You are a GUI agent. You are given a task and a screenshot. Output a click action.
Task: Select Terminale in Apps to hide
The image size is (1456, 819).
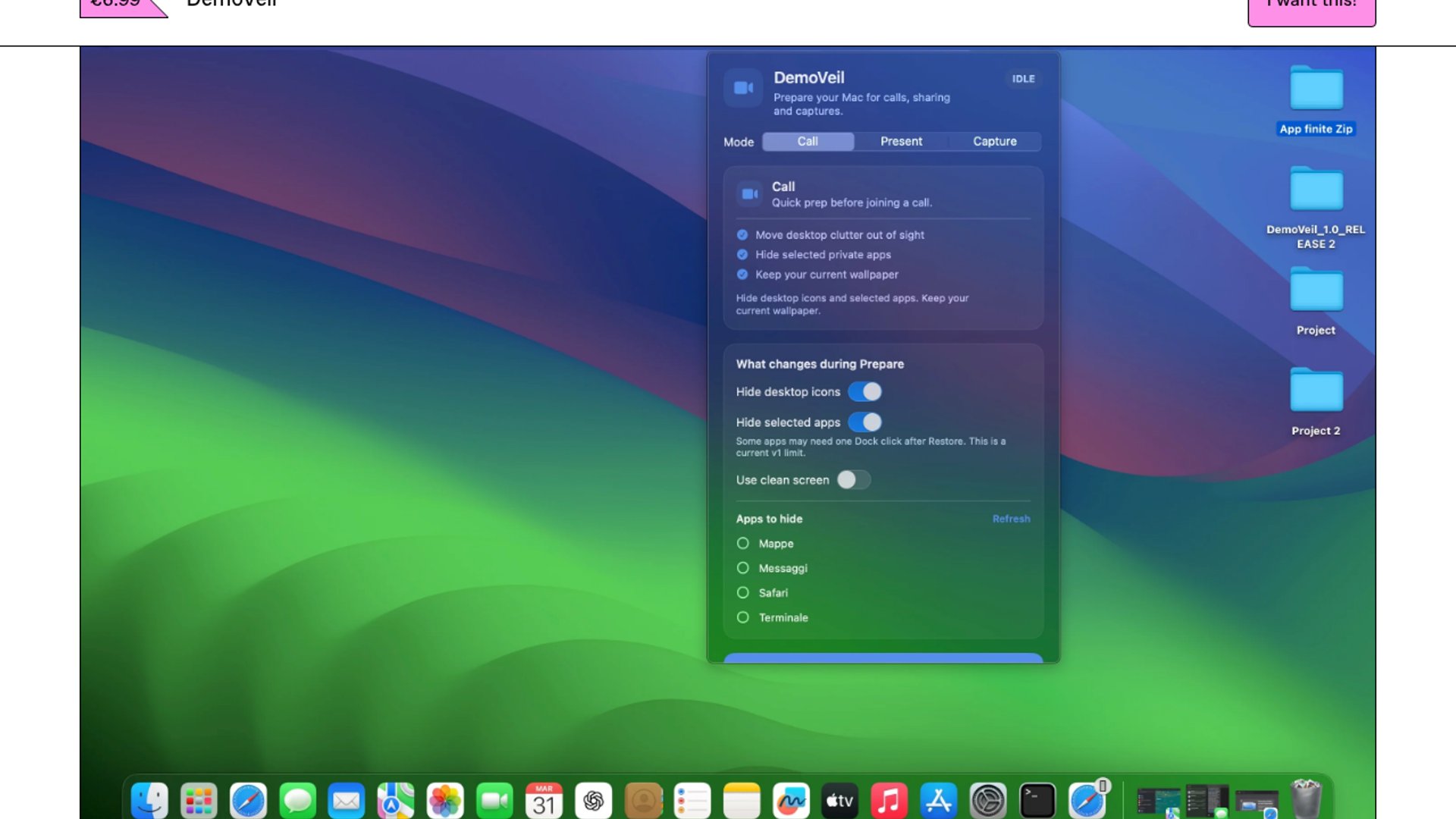[x=743, y=618]
